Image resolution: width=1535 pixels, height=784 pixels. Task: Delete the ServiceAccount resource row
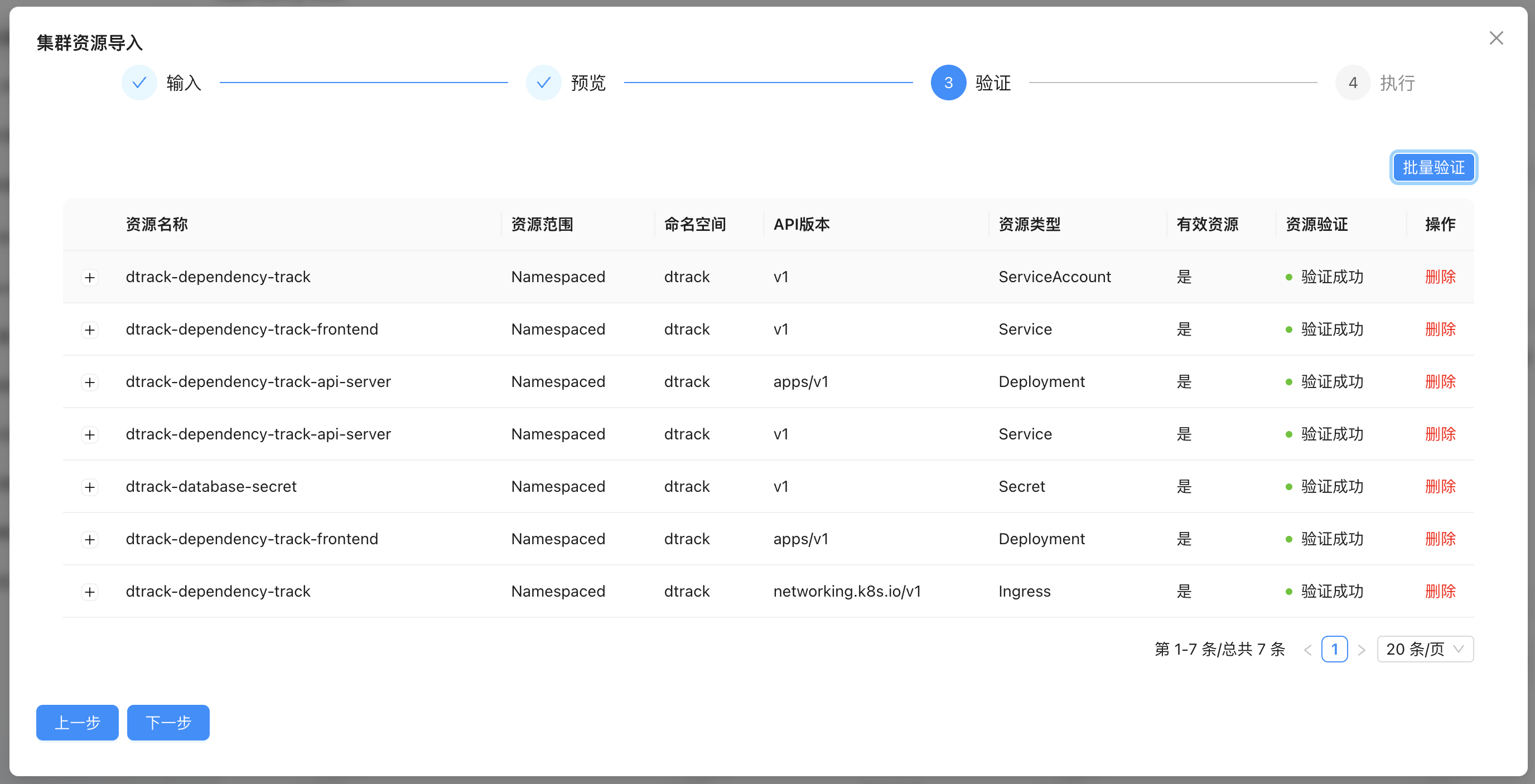pyautogui.click(x=1440, y=277)
